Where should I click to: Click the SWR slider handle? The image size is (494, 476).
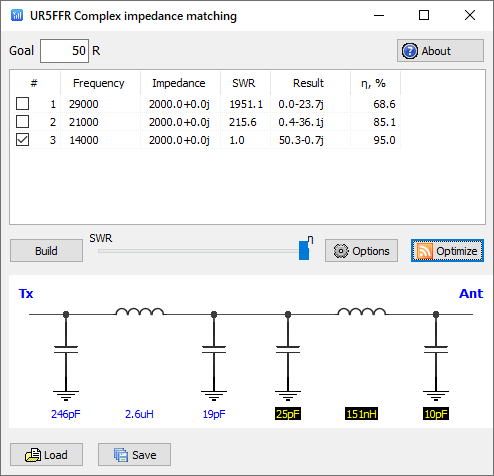point(304,250)
